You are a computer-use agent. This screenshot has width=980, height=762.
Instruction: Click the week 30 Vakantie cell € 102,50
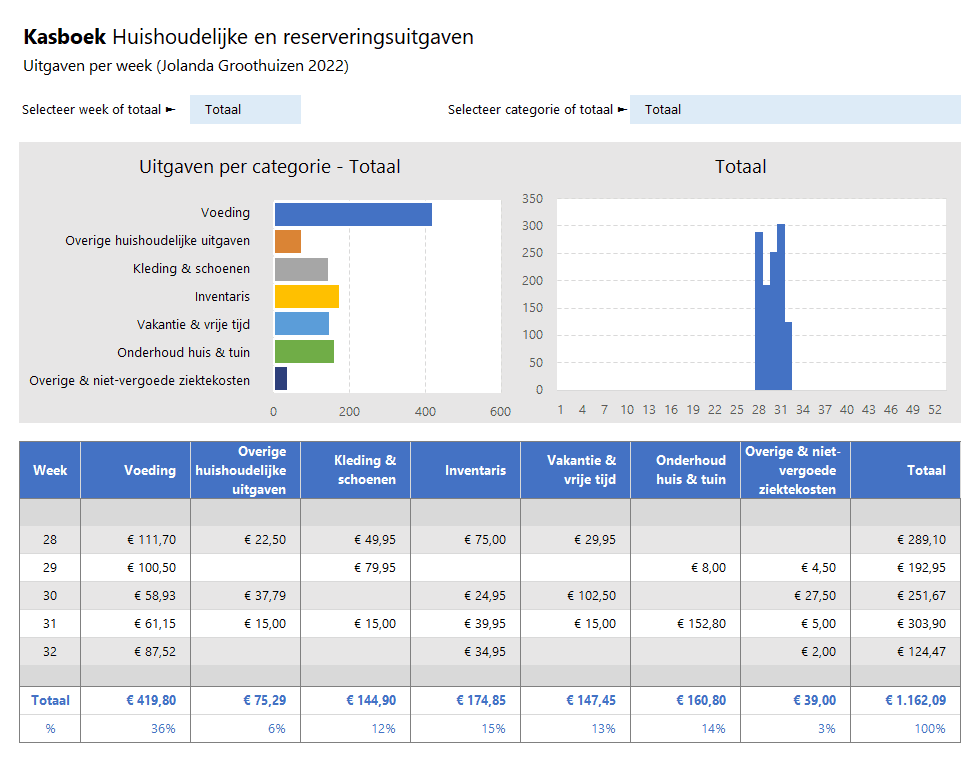(575, 596)
